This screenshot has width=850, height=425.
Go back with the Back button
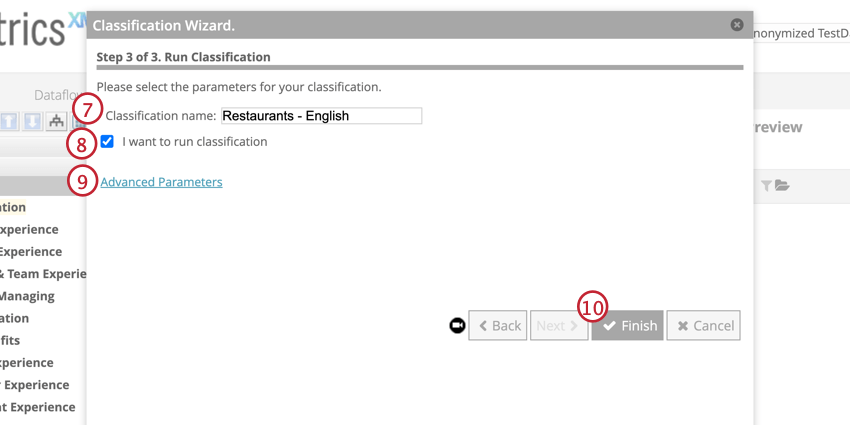click(498, 325)
